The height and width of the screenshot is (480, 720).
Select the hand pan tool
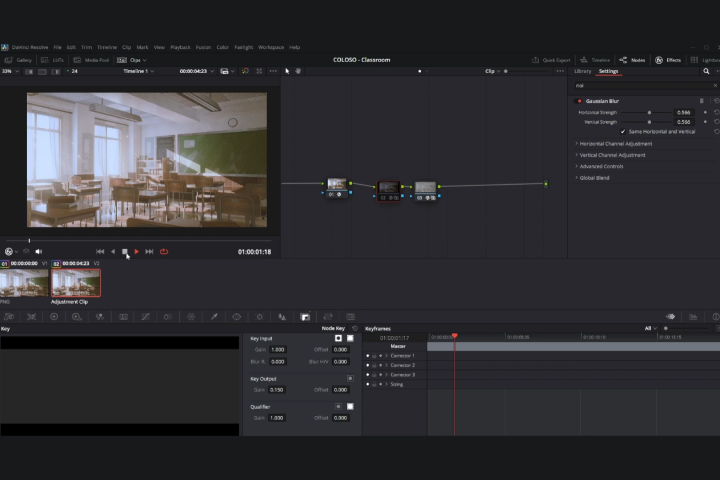click(298, 71)
